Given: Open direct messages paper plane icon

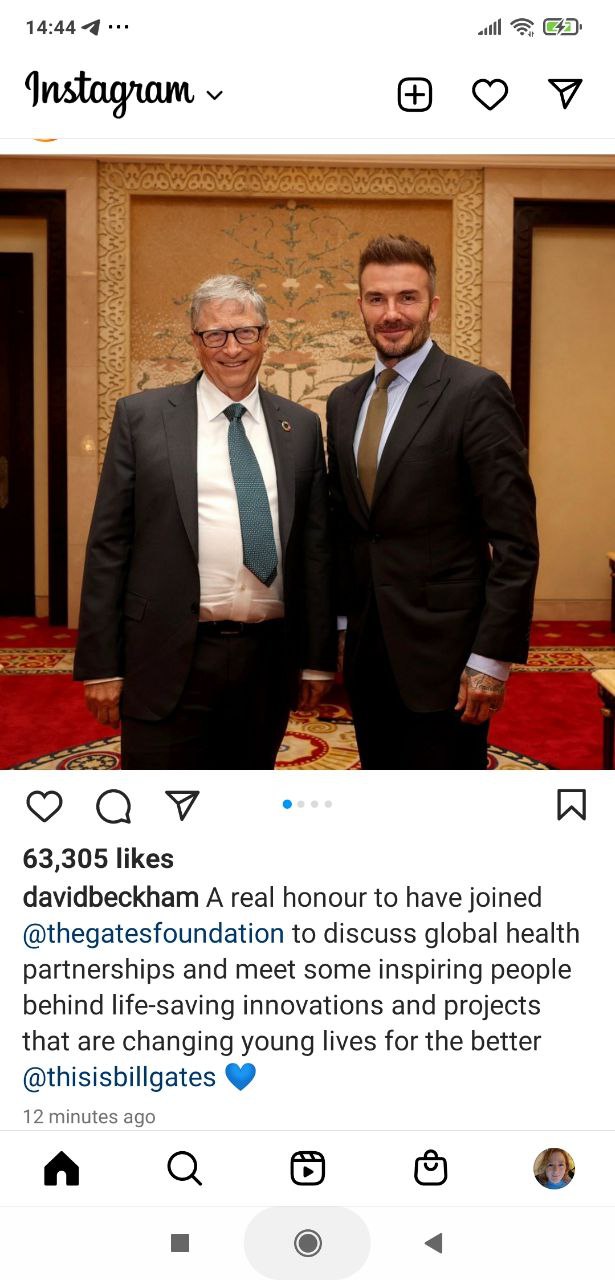Looking at the screenshot, I should (x=565, y=94).
